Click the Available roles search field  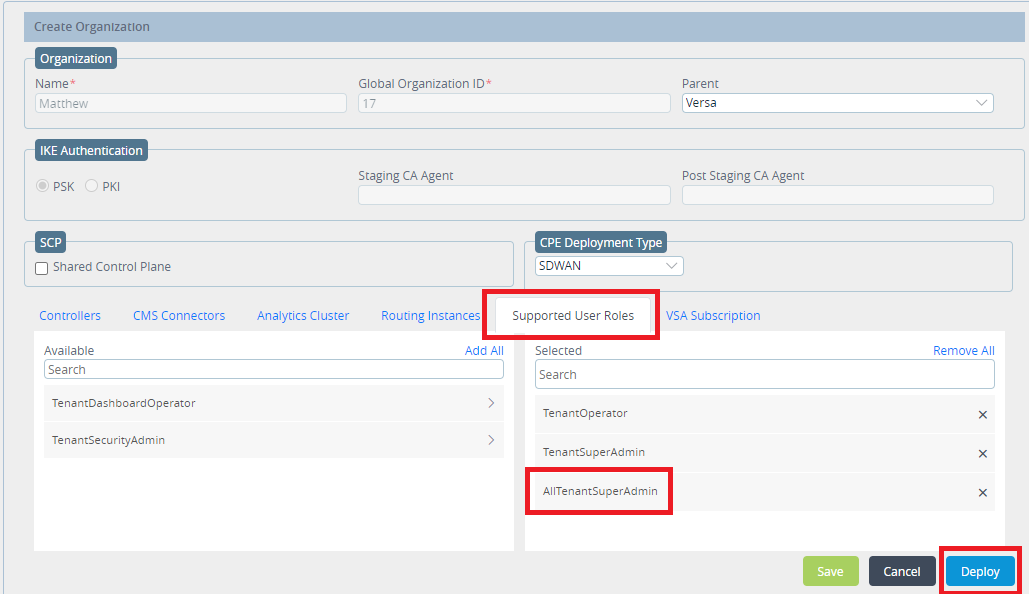(273, 369)
